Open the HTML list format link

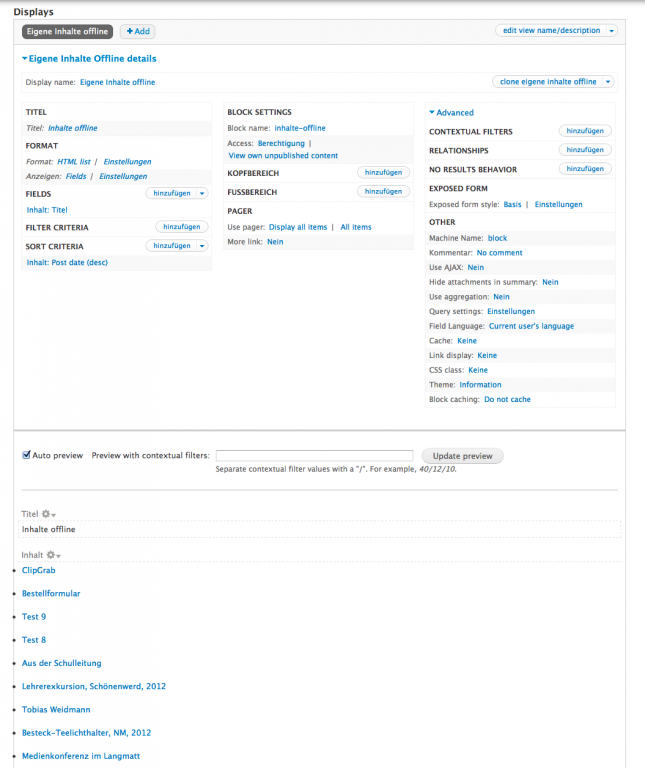pos(74,161)
